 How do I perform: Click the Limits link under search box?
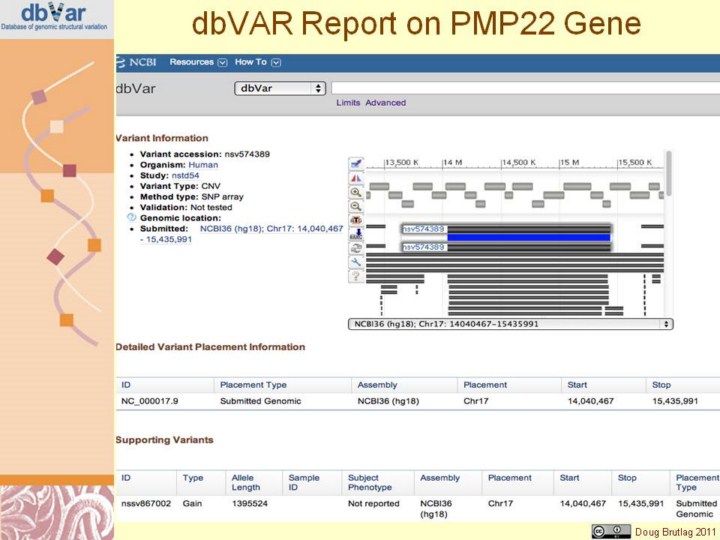(348, 103)
